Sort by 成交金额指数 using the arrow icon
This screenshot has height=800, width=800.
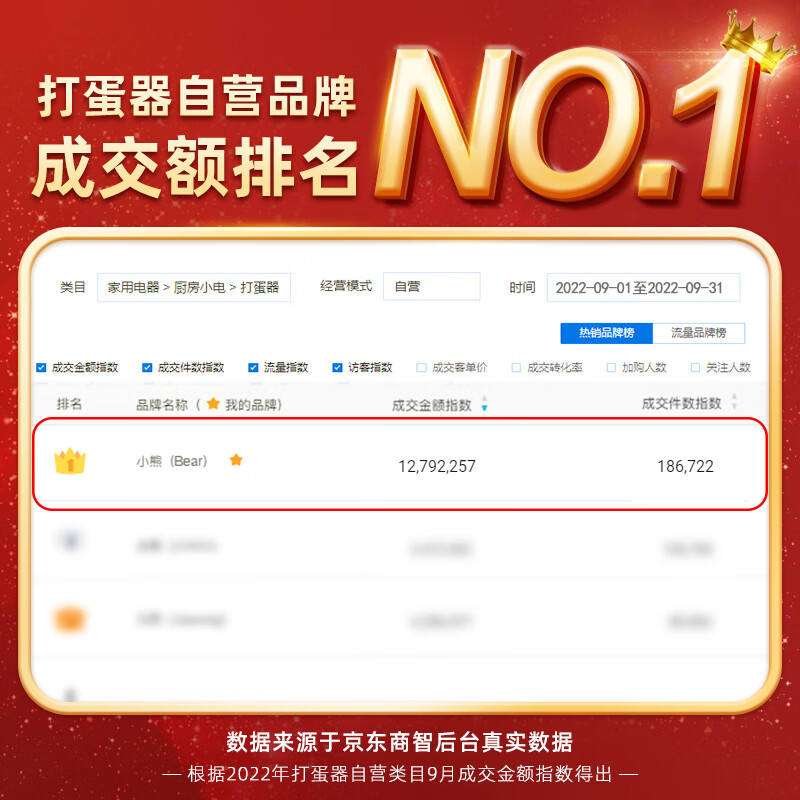484,403
